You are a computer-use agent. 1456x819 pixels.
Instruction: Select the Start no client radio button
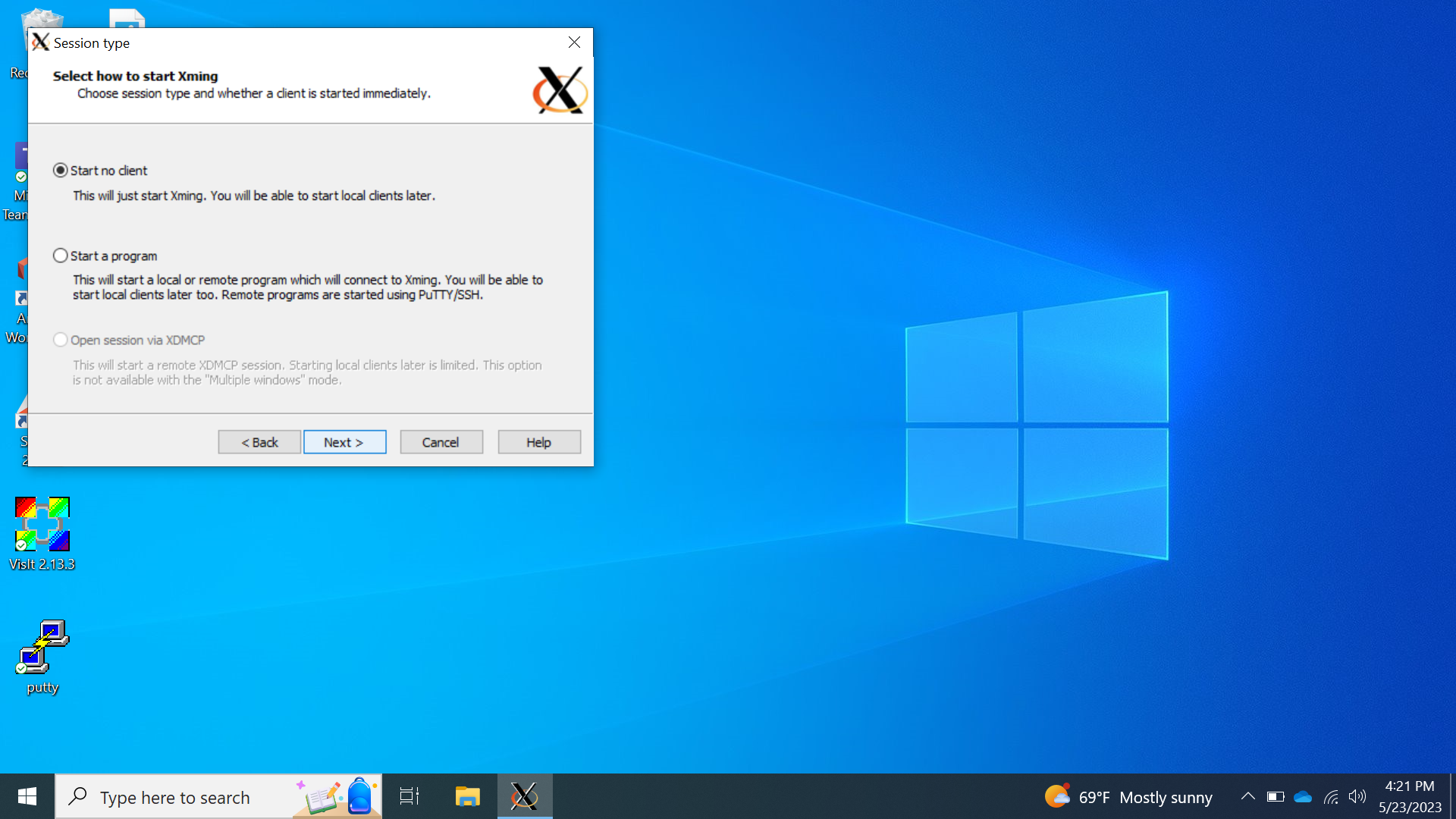coord(61,171)
